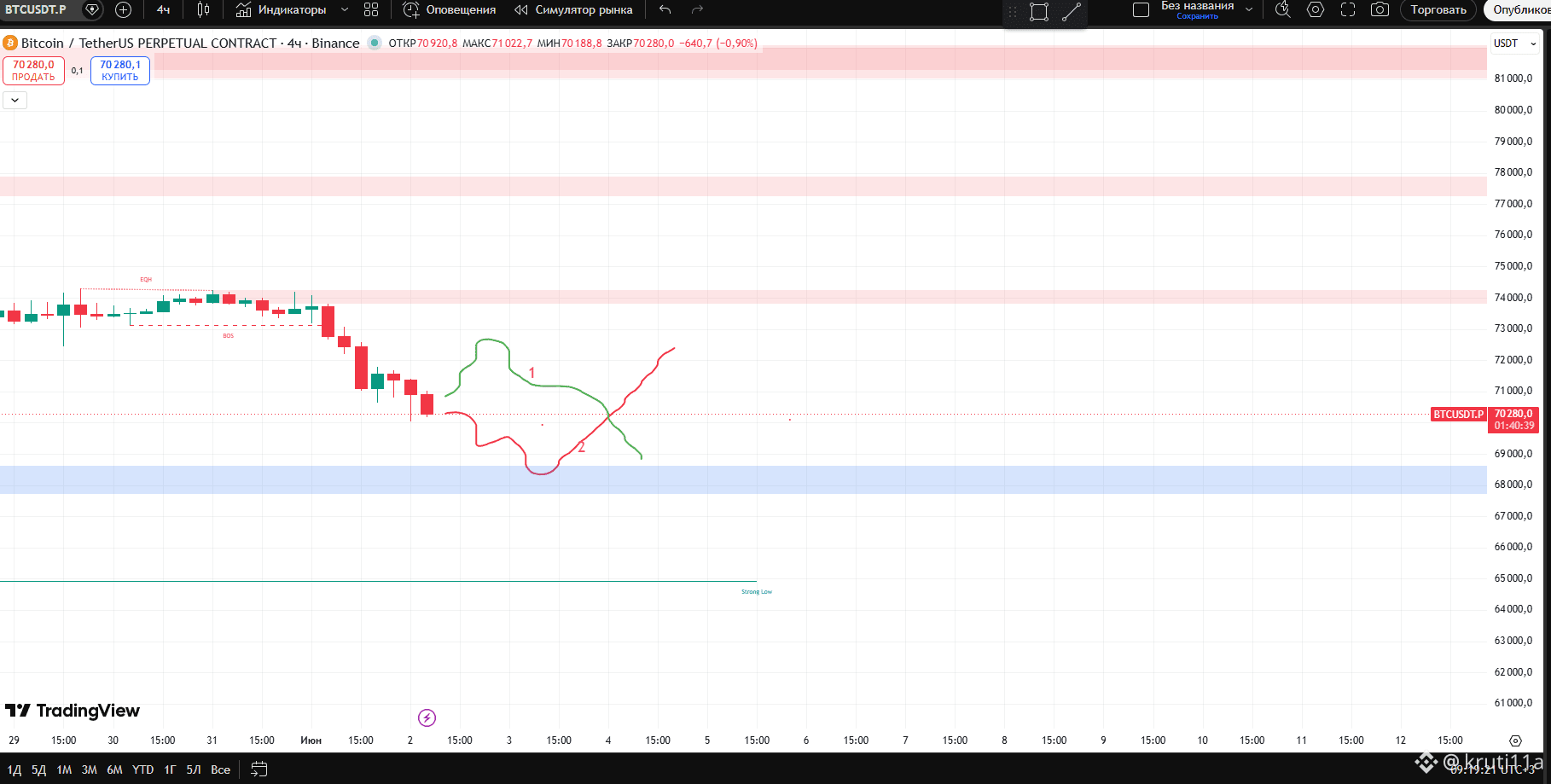Viewport: 1551px width, 784px height.
Task: Select the Все date range
Action: pos(221,769)
